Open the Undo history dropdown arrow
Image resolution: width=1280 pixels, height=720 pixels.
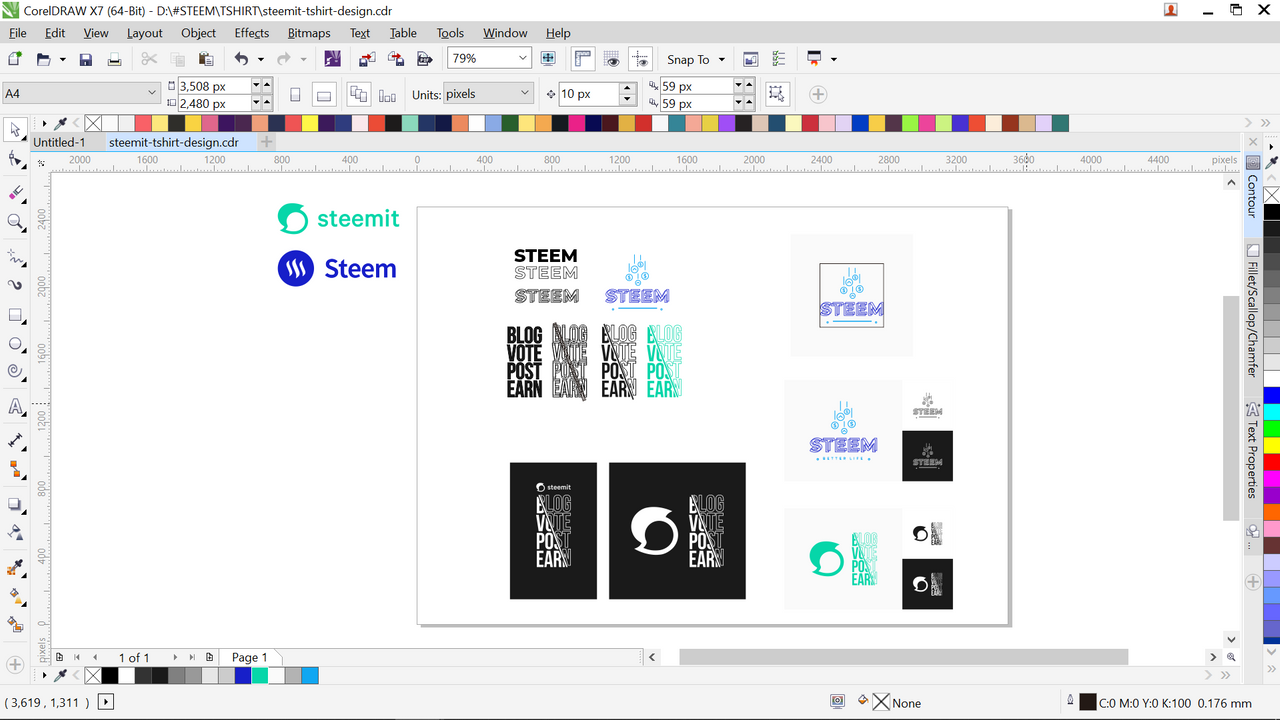coord(261,59)
